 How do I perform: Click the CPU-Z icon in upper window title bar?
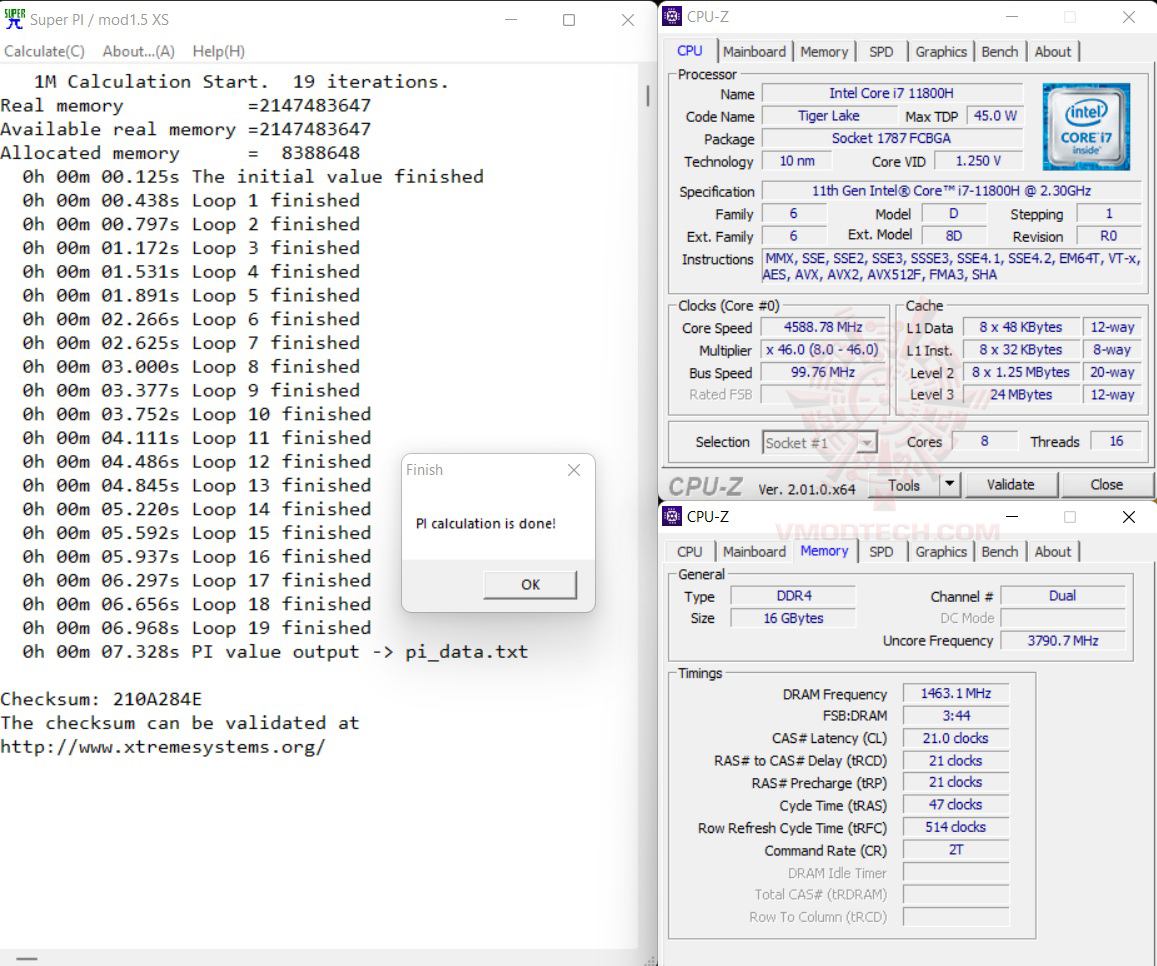coord(671,16)
